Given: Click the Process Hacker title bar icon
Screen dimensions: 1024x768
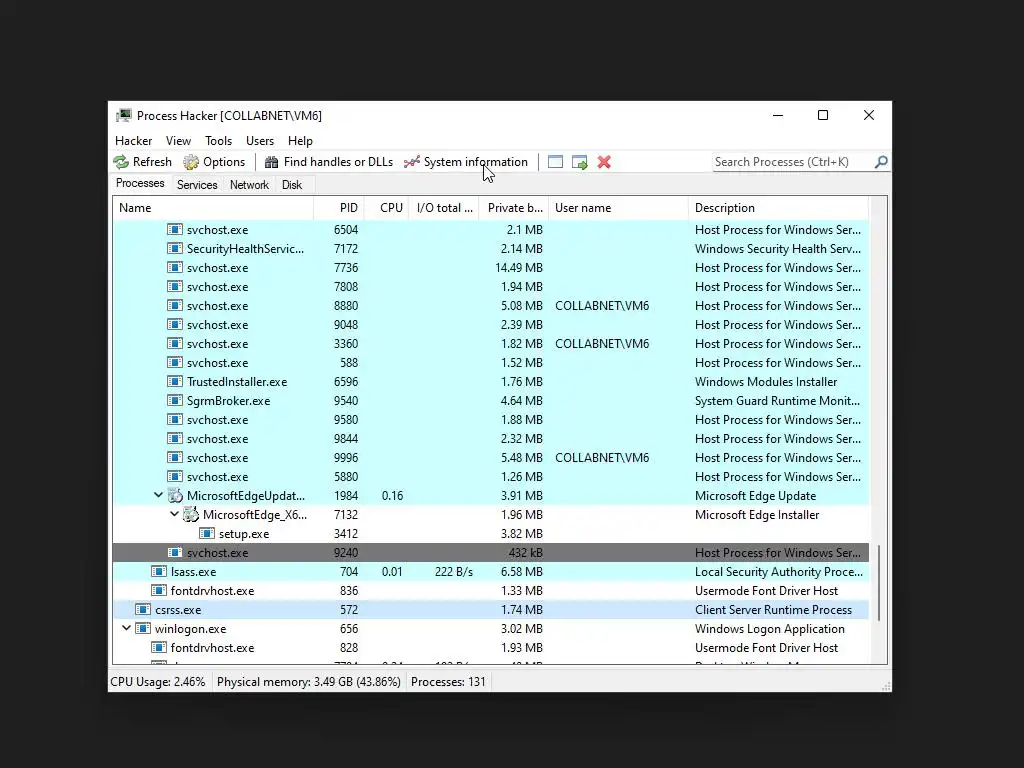Looking at the screenshot, I should (123, 116).
